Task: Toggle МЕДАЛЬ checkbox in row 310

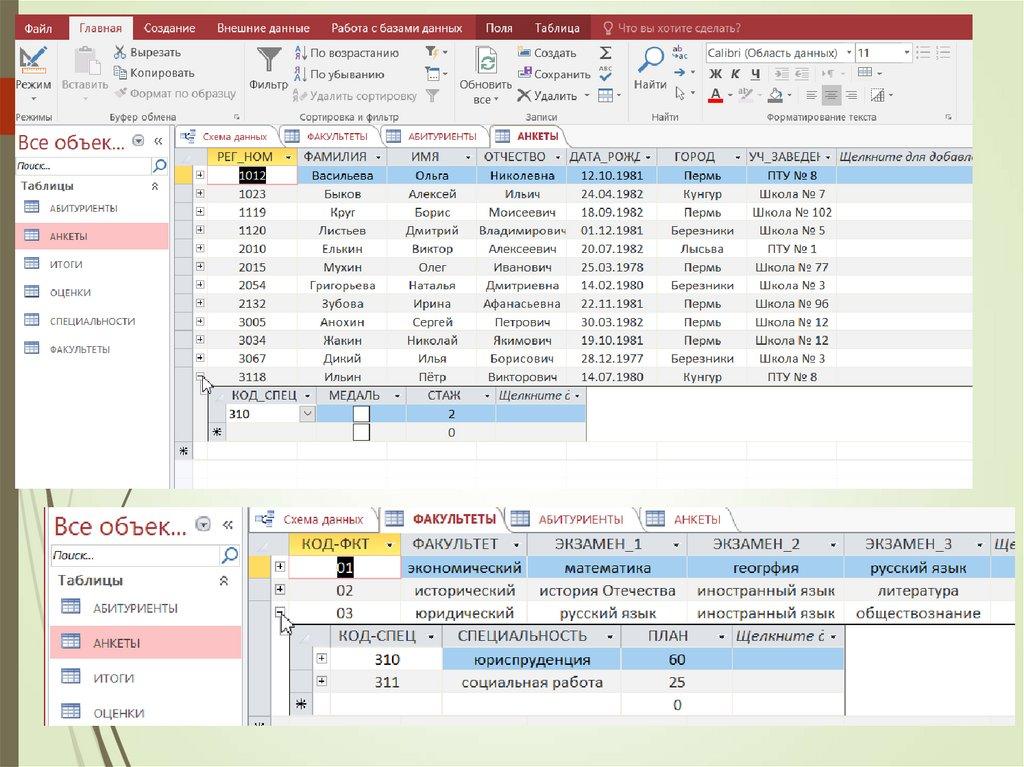Action: click(361, 414)
